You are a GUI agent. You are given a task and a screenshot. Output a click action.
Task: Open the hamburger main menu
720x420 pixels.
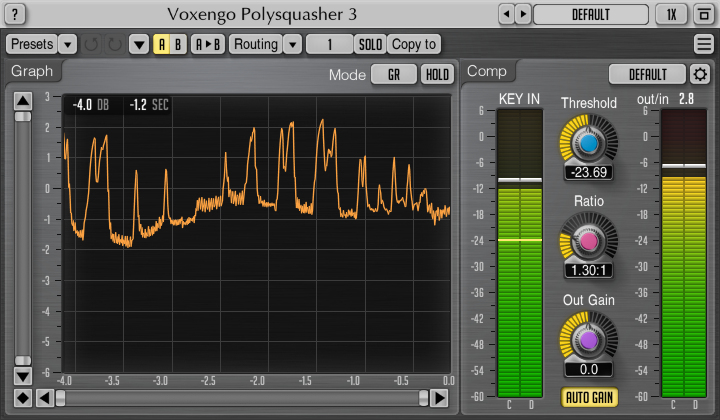(x=703, y=45)
